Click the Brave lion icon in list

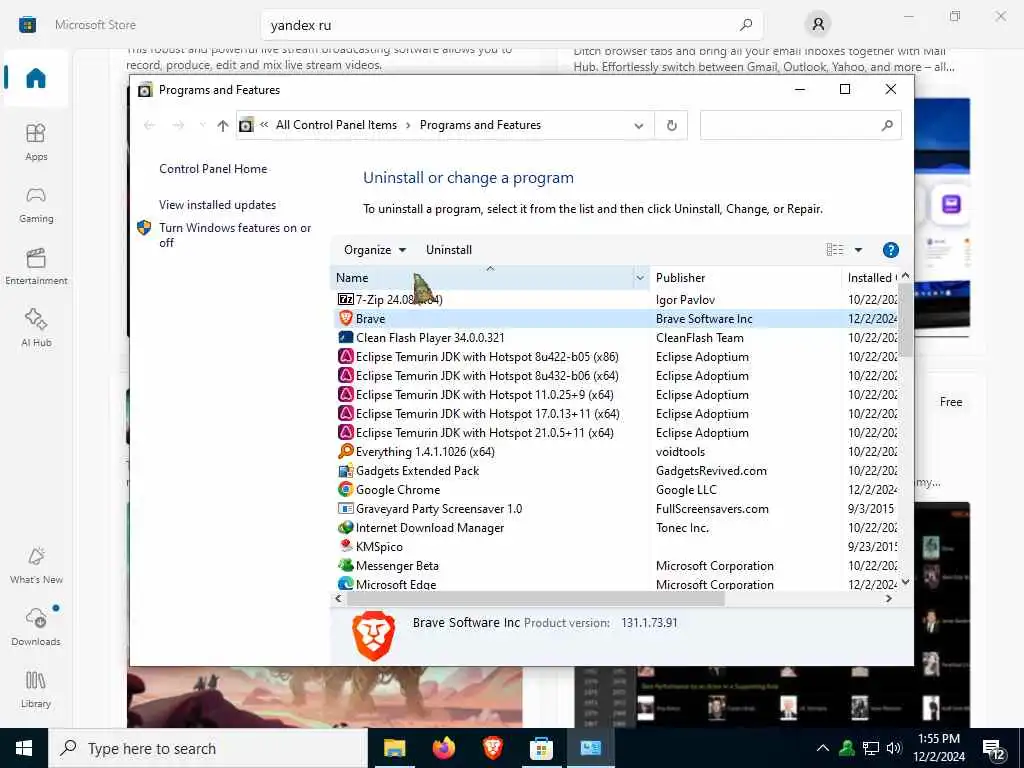point(345,318)
